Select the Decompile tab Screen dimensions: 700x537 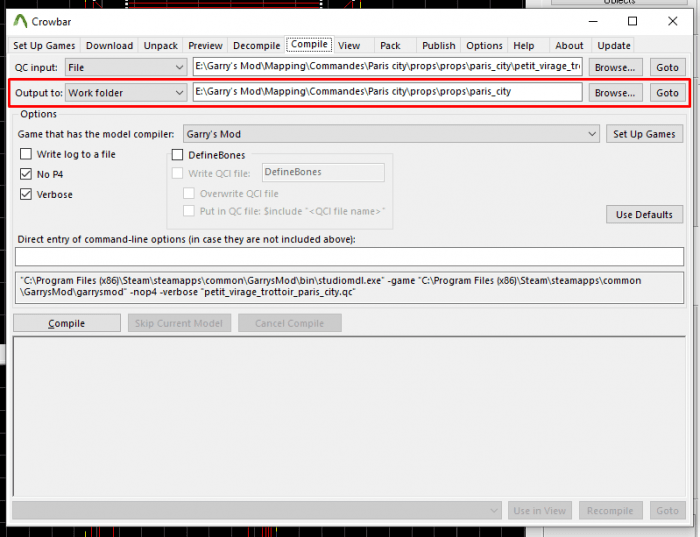[x=257, y=46]
